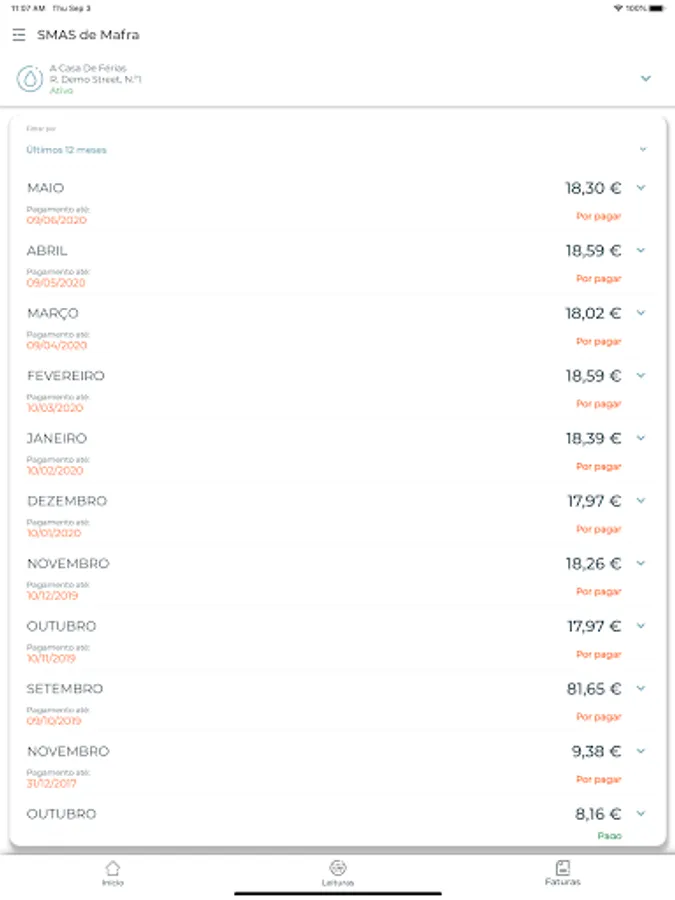Expand the MAIO invoice details
The width and height of the screenshot is (675, 900).
(x=641, y=187)
